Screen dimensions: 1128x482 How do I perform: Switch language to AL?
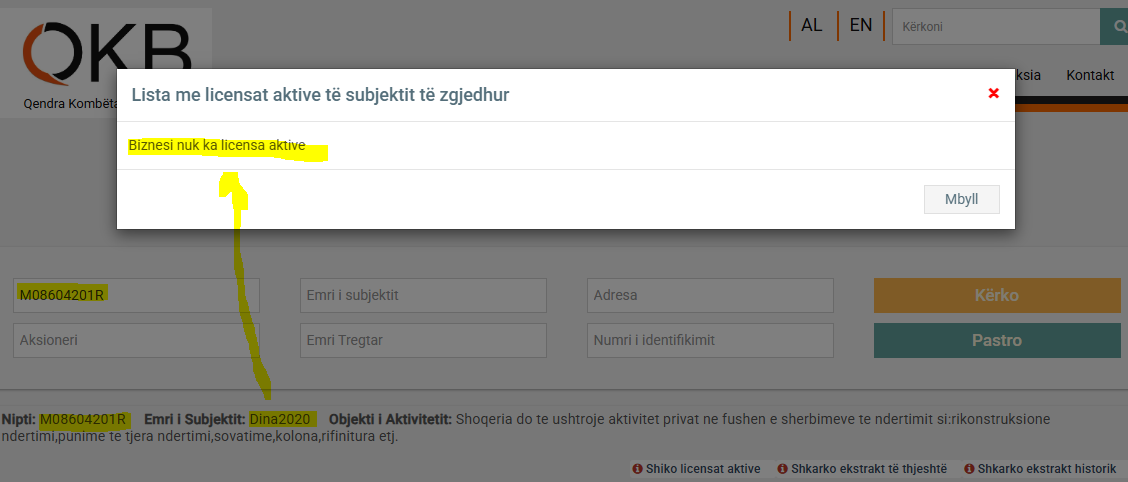click(811, 26)
